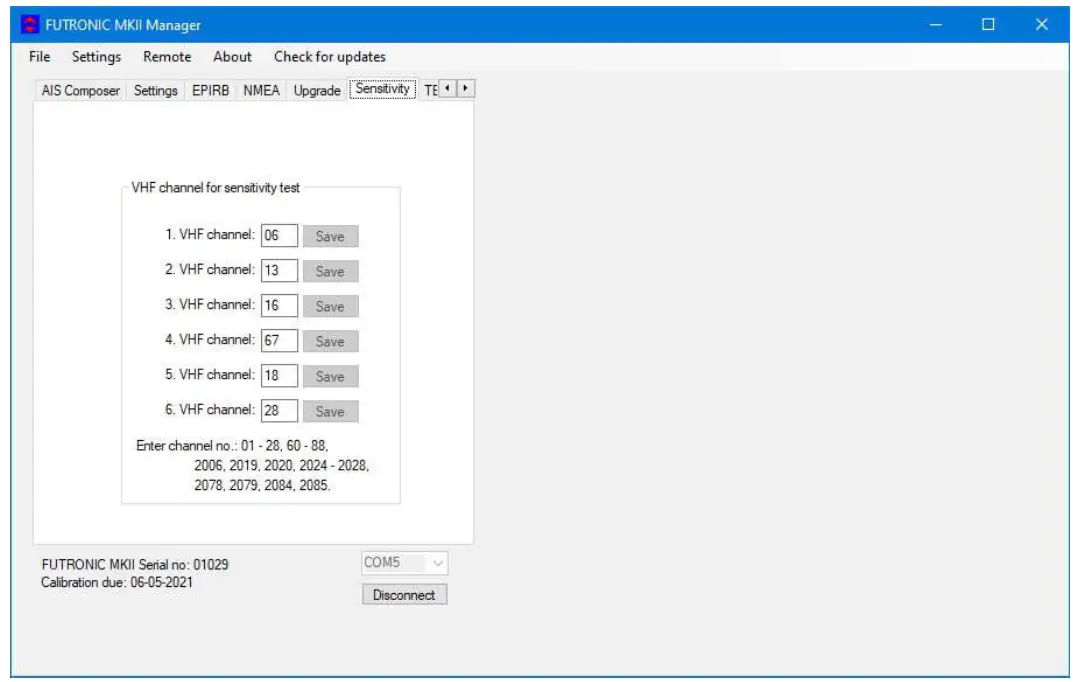Click the Disconnect button
This screenshot has width=1077, height=682.
(405, 595)
